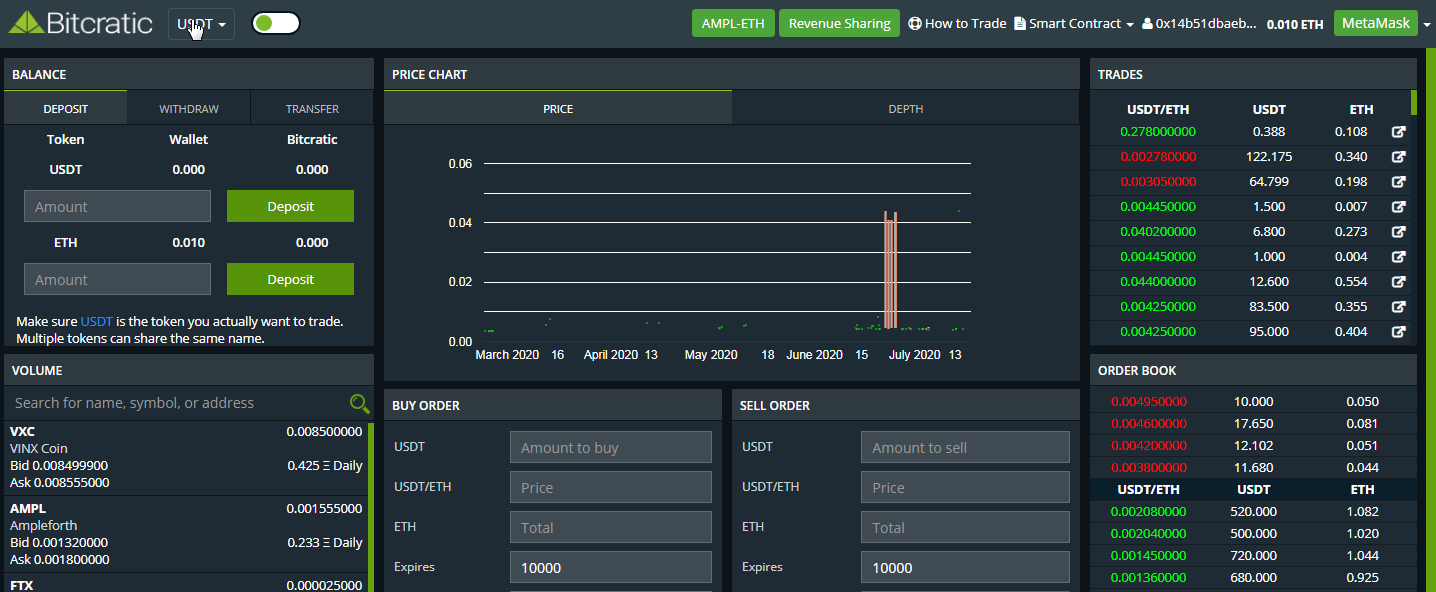
Task: Click the search magnifier icon in Volume
Action: click(359, 403)
